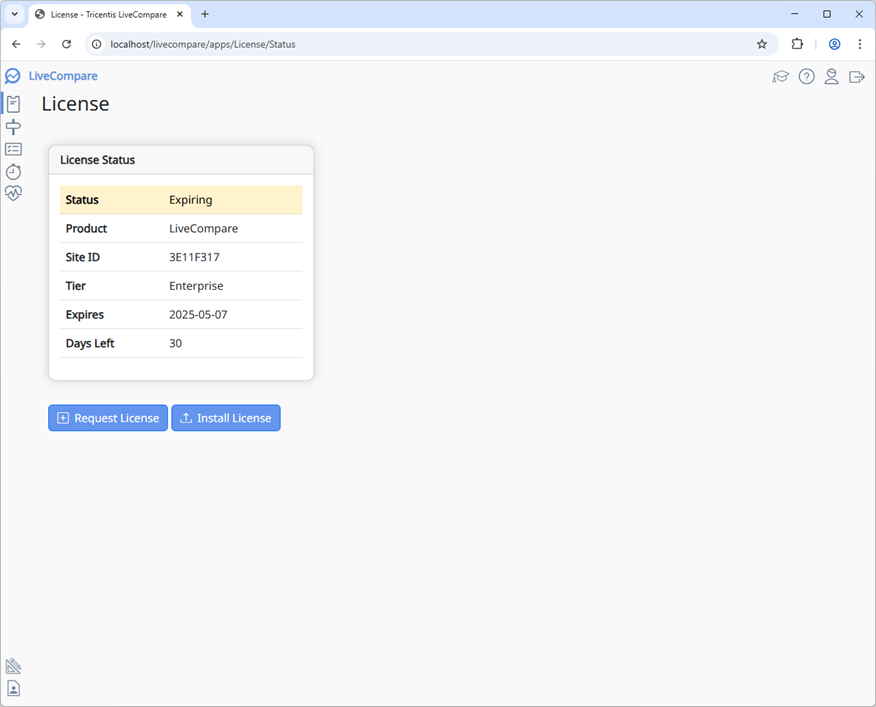Click the Product row label
The image size is (876, 707).
point(86,229)
